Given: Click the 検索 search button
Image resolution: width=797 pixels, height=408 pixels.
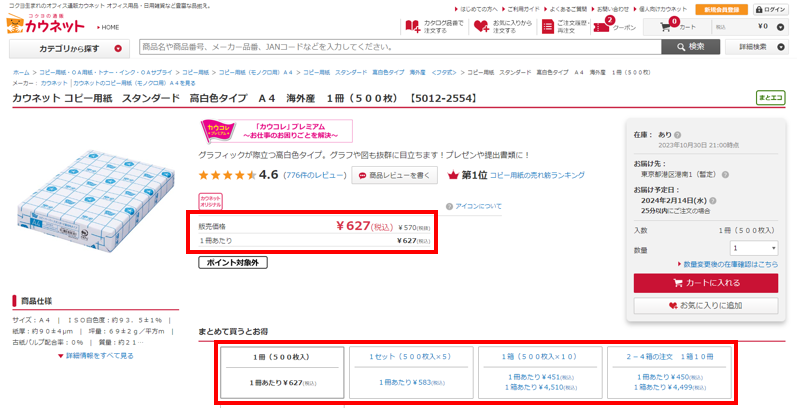Looking at the screenshot, I should pos(690,47).
